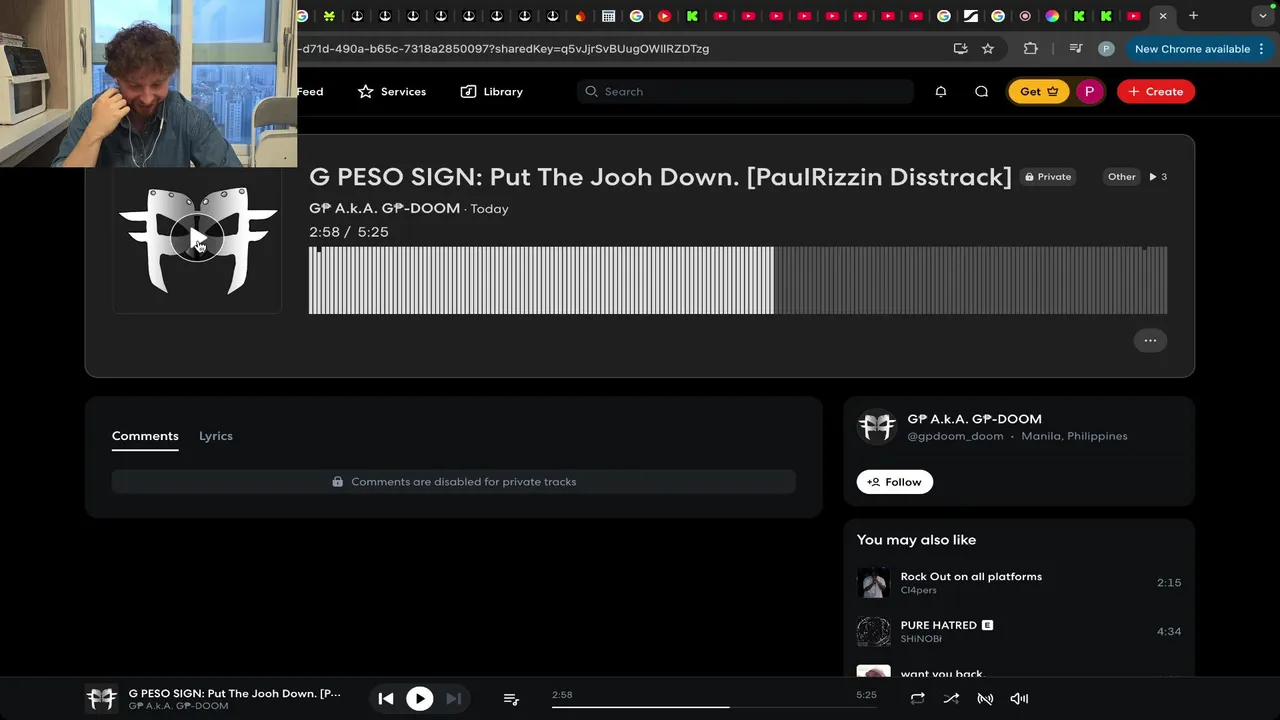Click the player bar track artwork
Viewport: 1280px width, 720px height.
click(101, 698)
